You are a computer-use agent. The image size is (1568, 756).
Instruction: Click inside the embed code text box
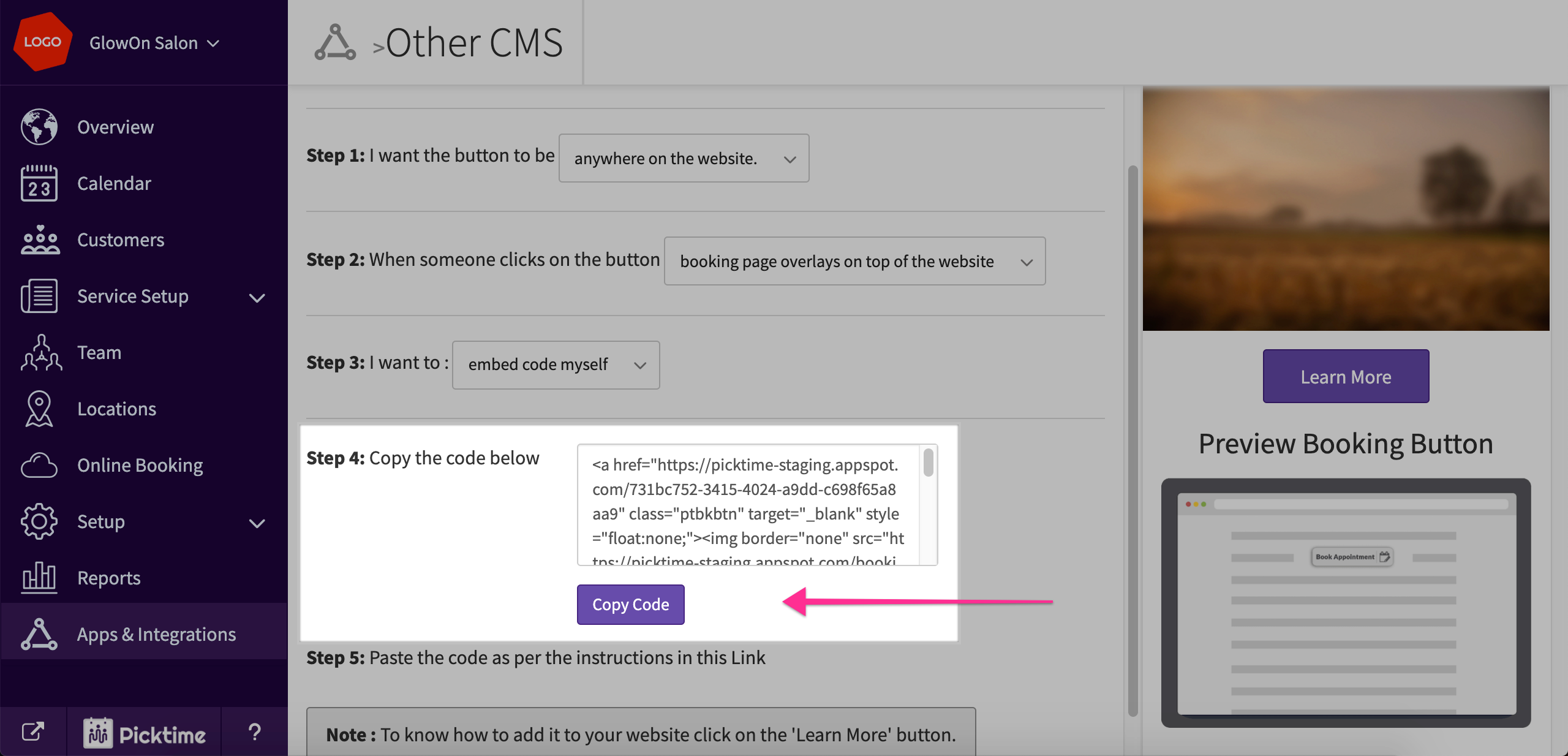[747, 504]
